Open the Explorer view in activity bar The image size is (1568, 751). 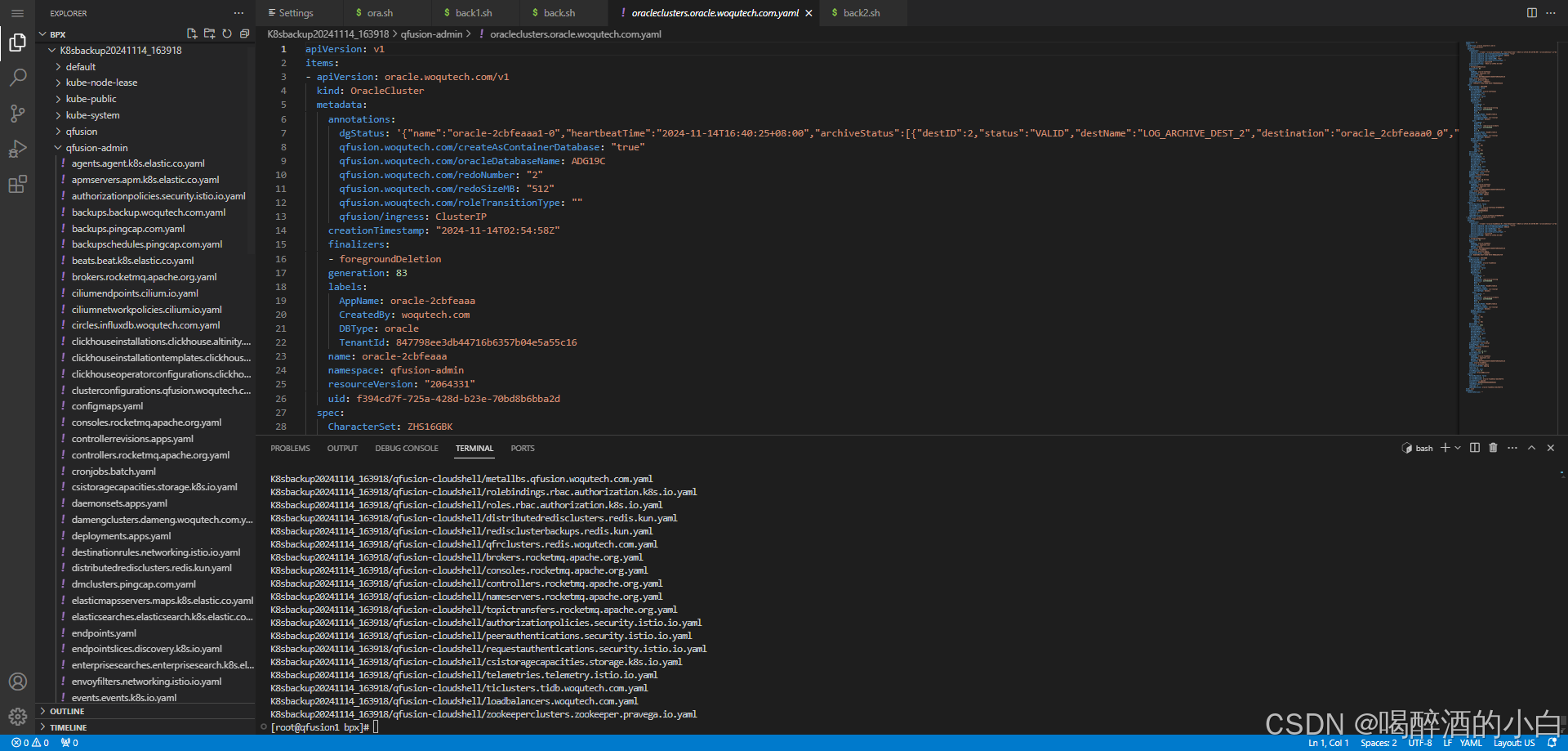[17, 42]
